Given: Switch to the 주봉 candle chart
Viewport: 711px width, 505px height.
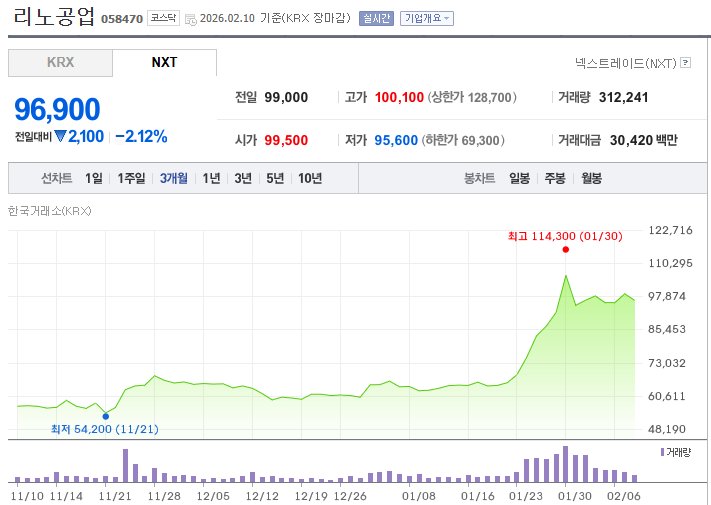Looking at the screenshot, I should pos(555,178).
